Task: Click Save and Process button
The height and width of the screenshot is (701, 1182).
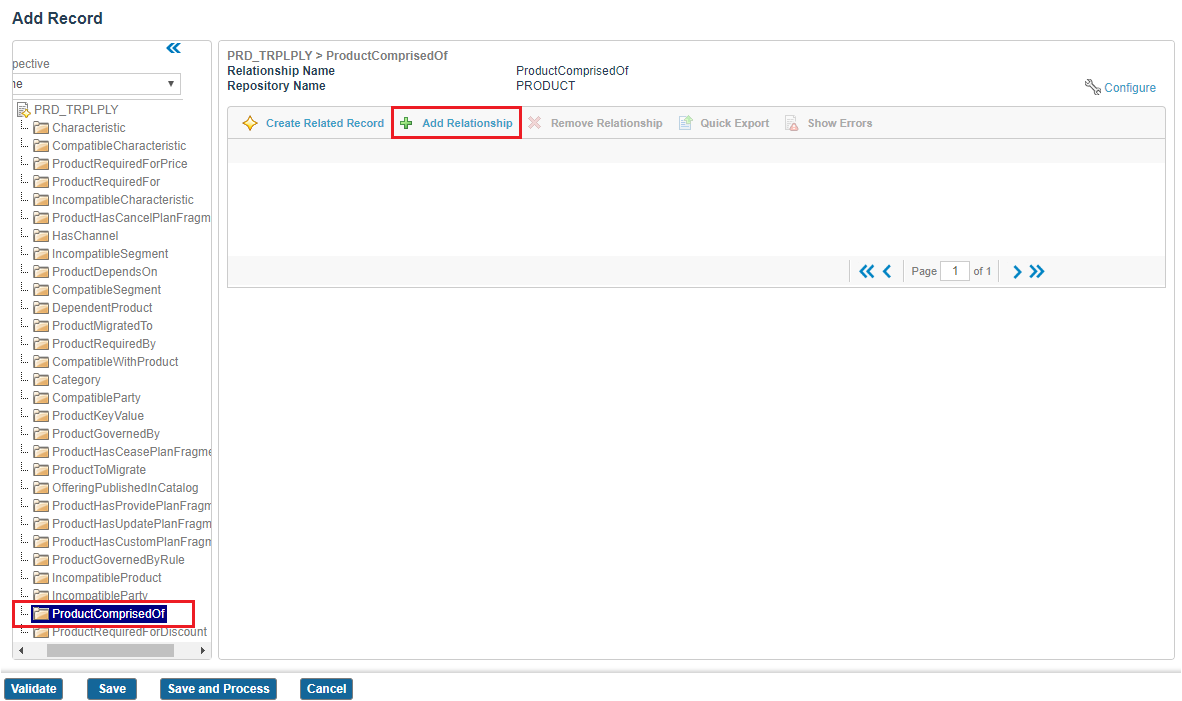Action: tap(219, 689)
